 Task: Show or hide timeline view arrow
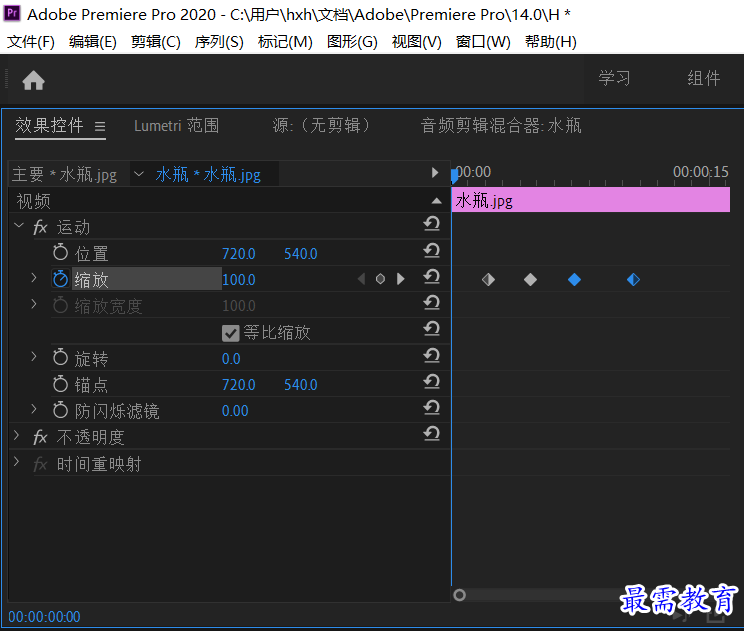pyautogui.click(x=435, y=172)
